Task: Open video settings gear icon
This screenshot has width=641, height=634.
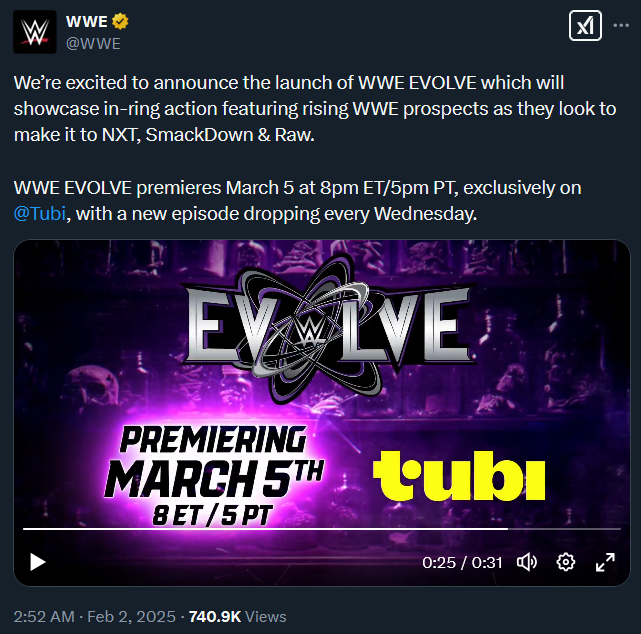Action: (566, 562)
